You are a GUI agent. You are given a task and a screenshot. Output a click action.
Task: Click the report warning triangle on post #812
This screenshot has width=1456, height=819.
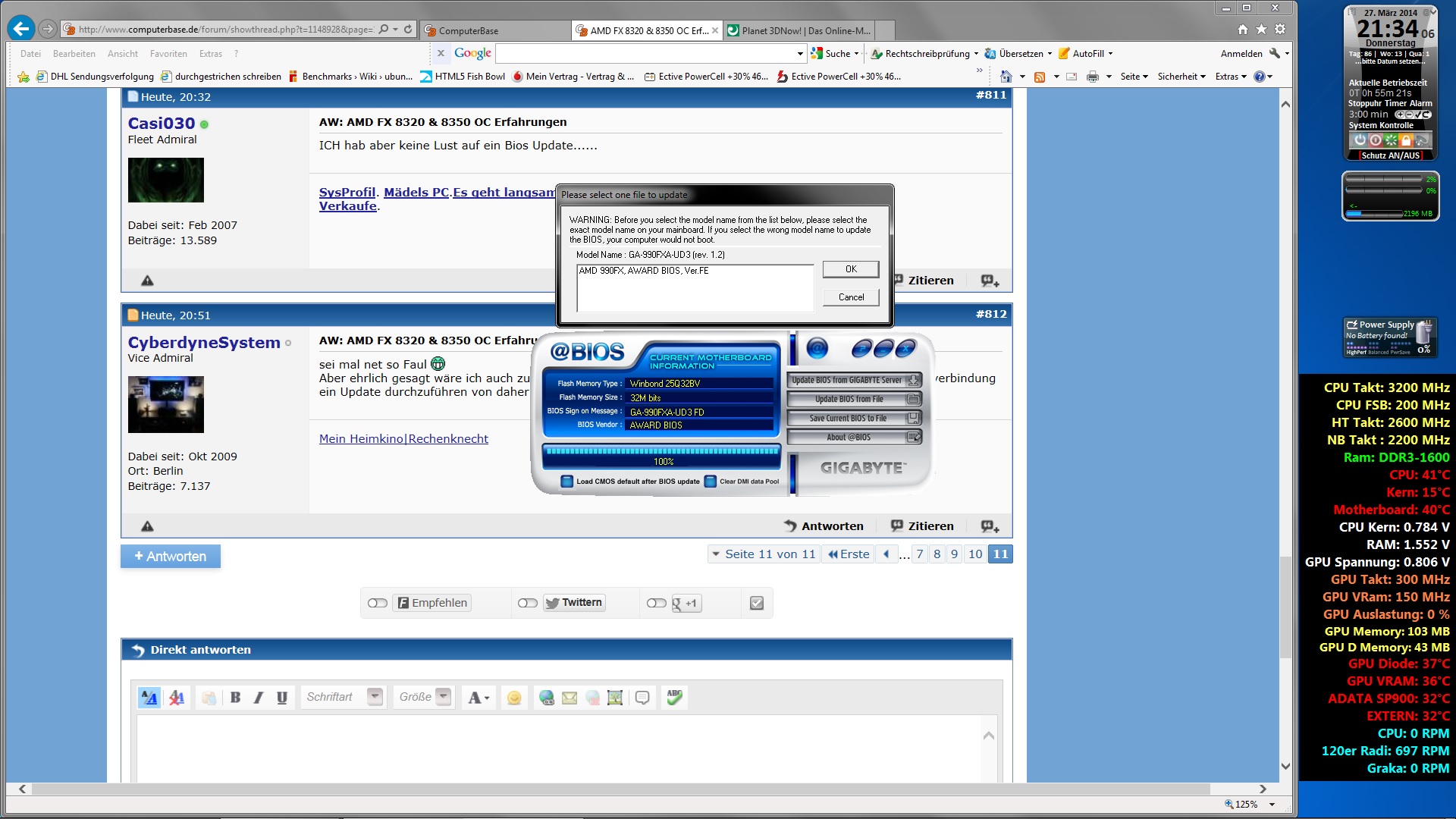[x=147, y=526]
